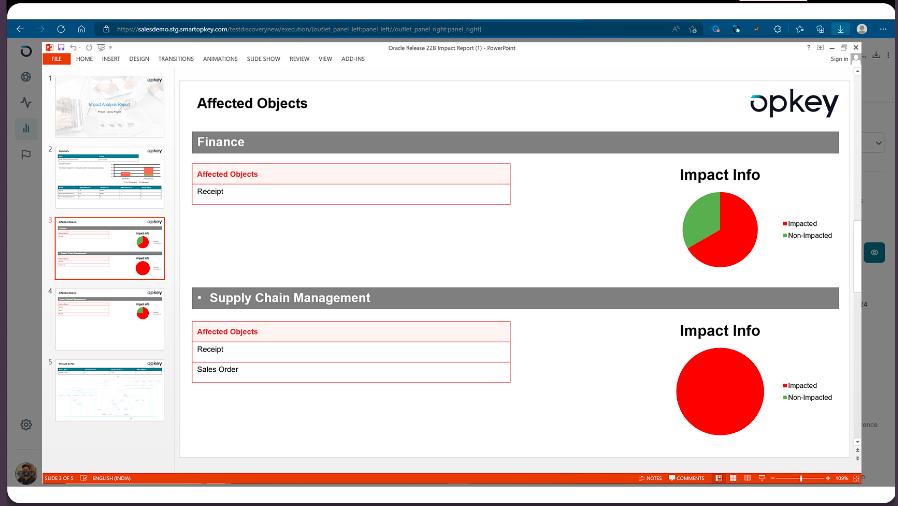Open Opkey sidebar settings gear

click(x=26, y=425)
